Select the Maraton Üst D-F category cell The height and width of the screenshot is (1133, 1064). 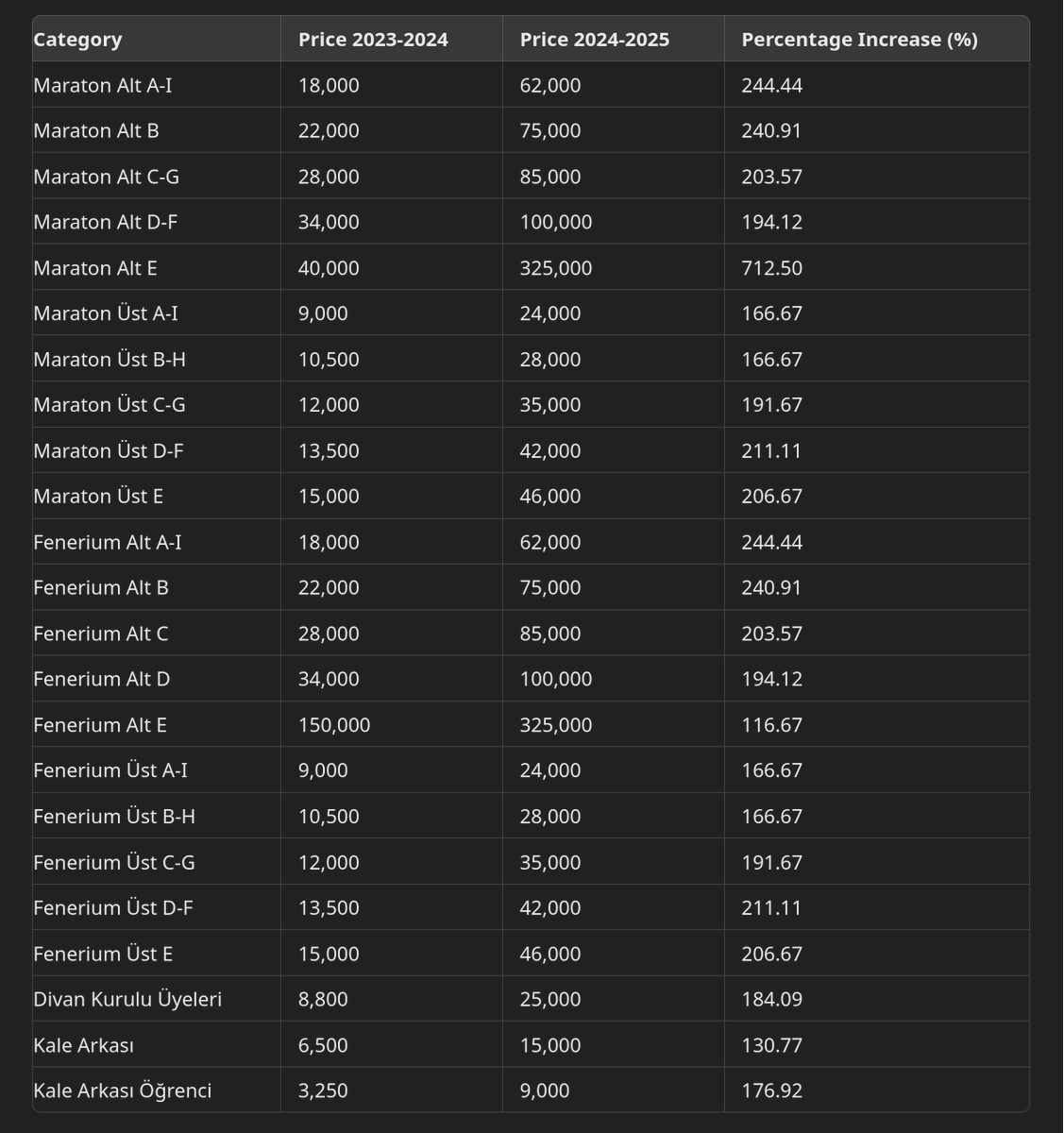109,450
